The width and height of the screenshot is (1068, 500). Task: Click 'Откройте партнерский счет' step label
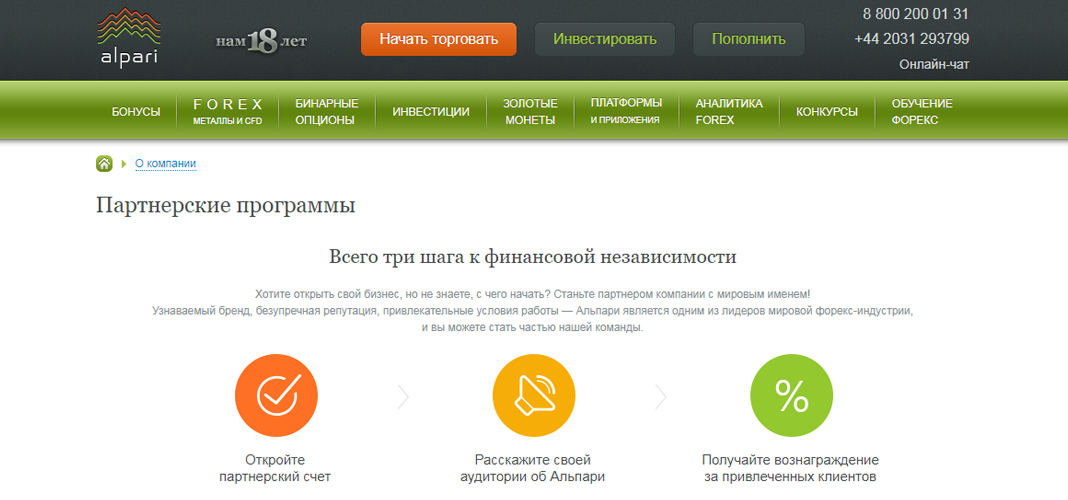(x=275, y=468)
